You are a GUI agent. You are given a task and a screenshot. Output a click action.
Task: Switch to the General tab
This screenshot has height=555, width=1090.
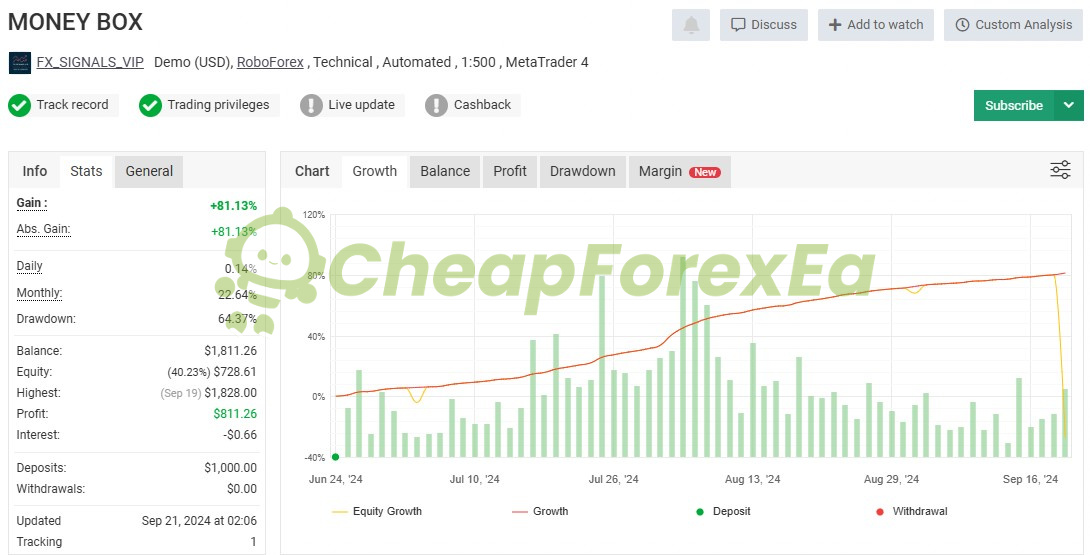pyautogui.click(x=149, y=171)
